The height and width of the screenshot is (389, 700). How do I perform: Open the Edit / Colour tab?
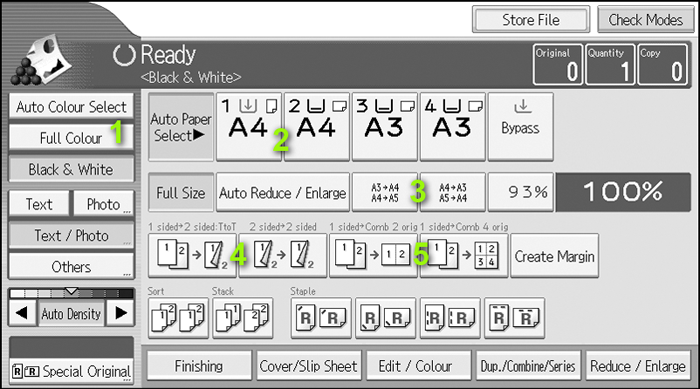[x=418, y=366]
